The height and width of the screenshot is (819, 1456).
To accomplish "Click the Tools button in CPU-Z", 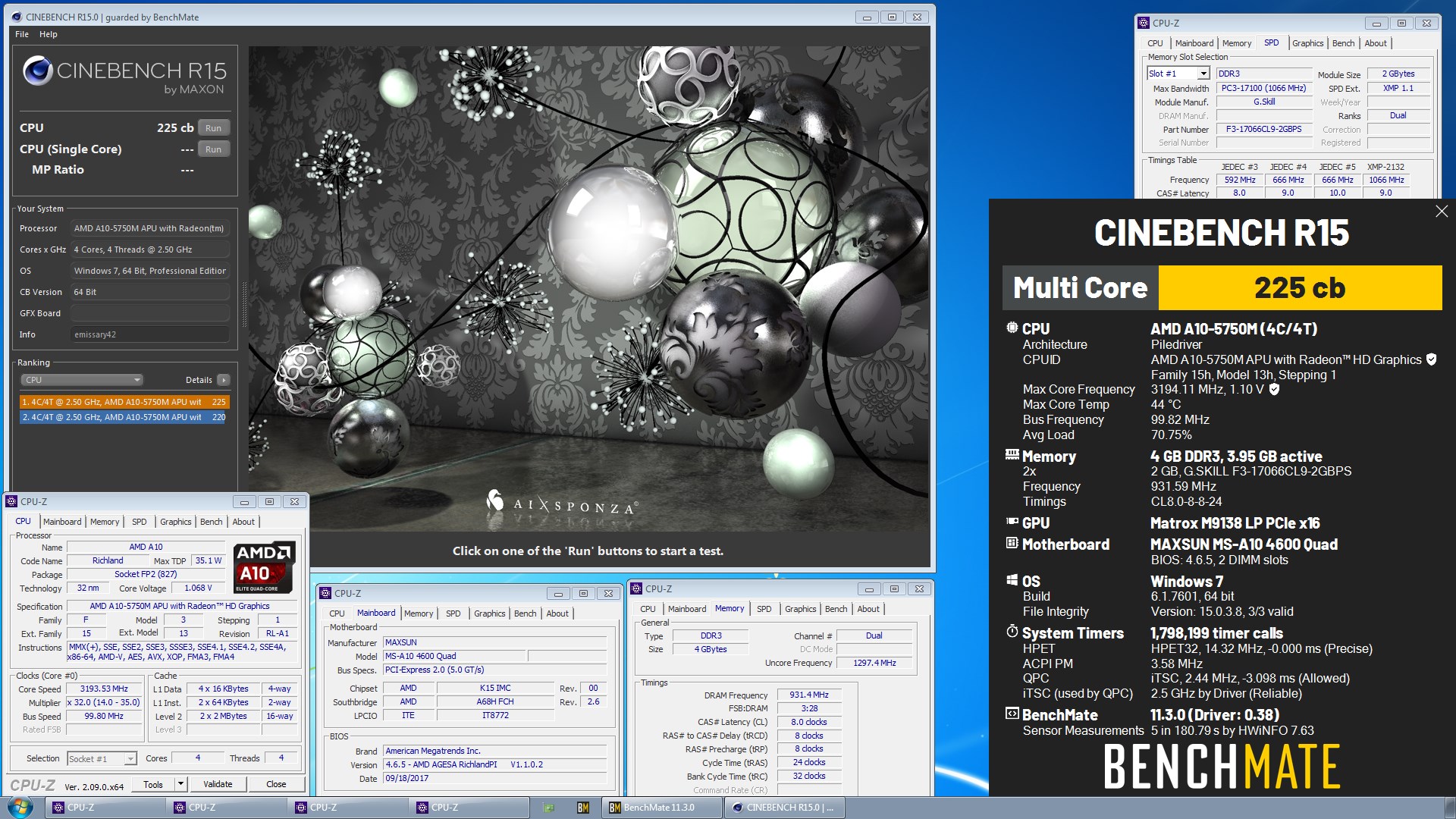I will [153, 784].
